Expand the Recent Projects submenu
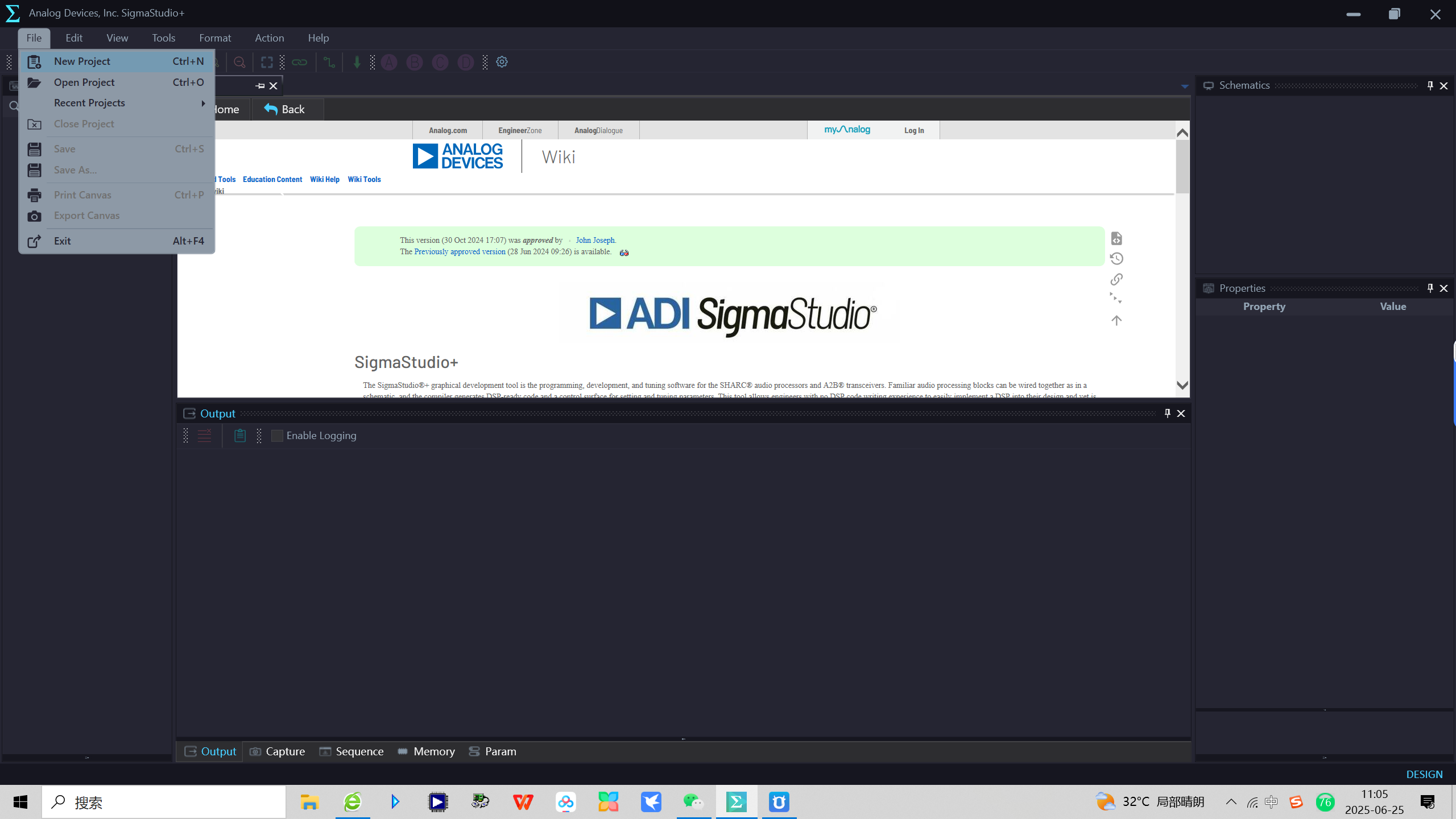 click(x=117, y=103)
